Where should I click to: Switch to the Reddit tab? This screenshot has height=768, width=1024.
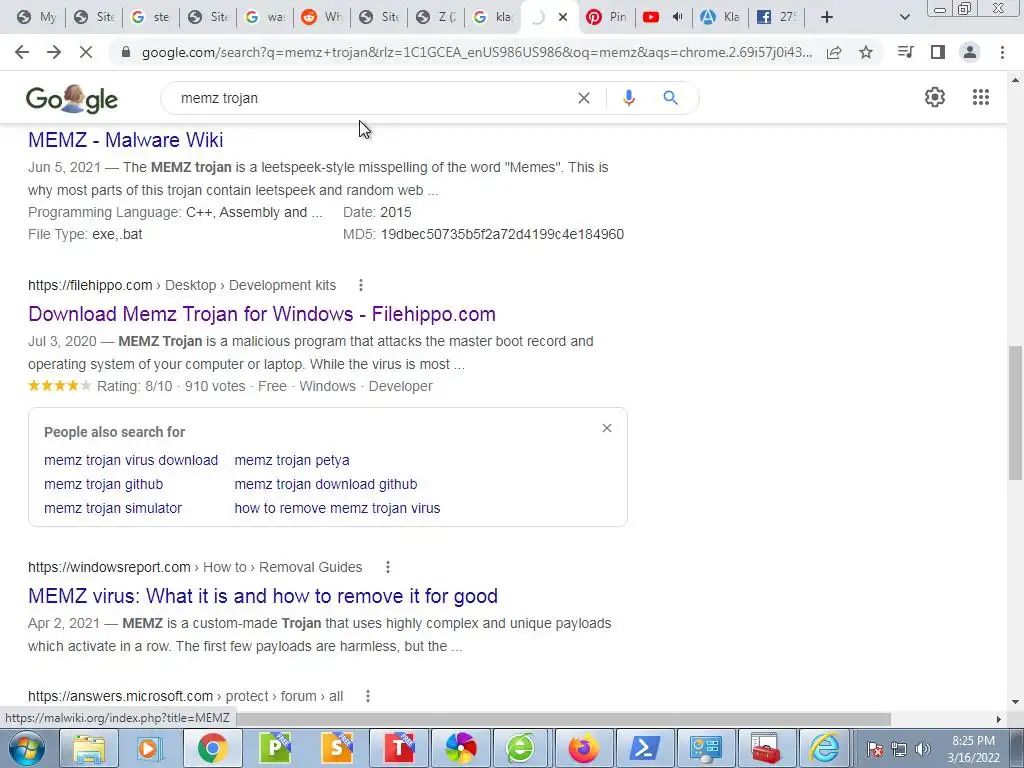tap(321, 17)
